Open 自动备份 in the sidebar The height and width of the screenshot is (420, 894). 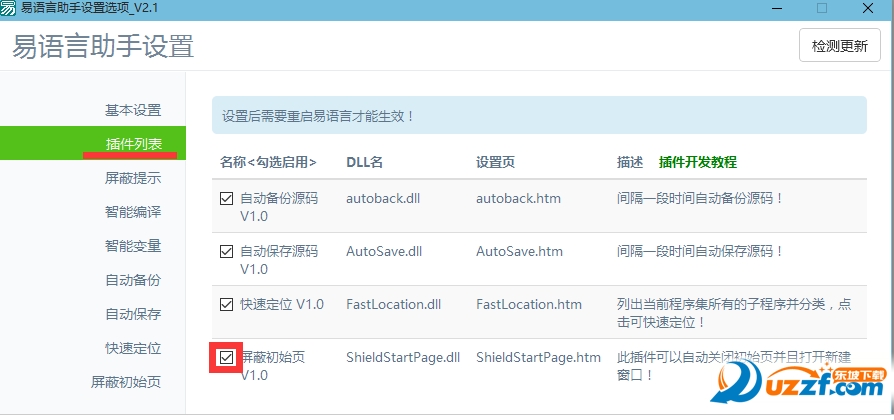133,280
